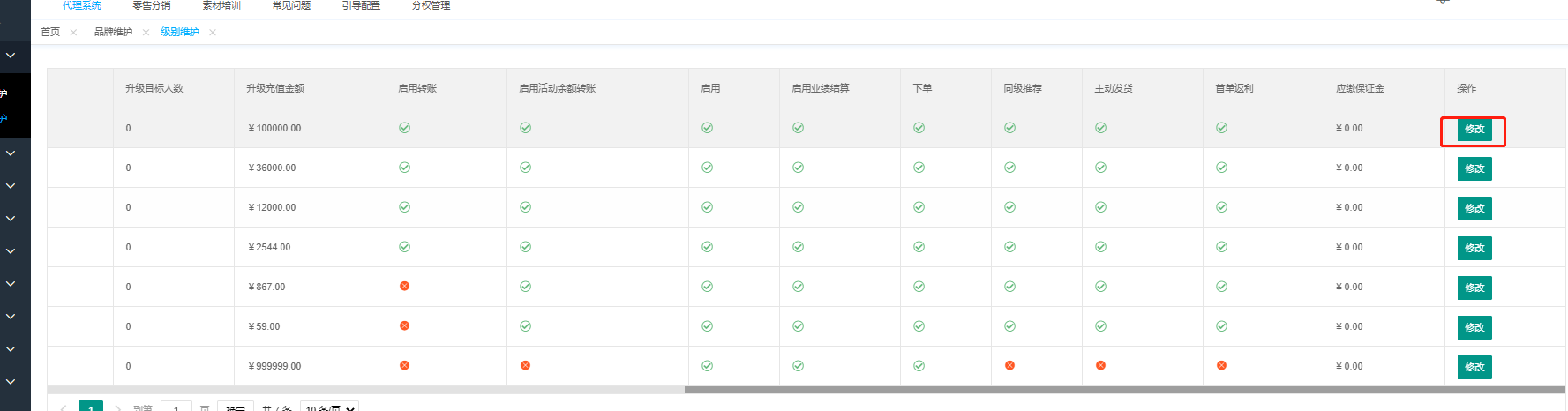The width and height of the screenshot is (1568, 411).
Task: Click the red cross under 启用活动余额转账 in ¥999999.00 row
Action: point(525,365)
